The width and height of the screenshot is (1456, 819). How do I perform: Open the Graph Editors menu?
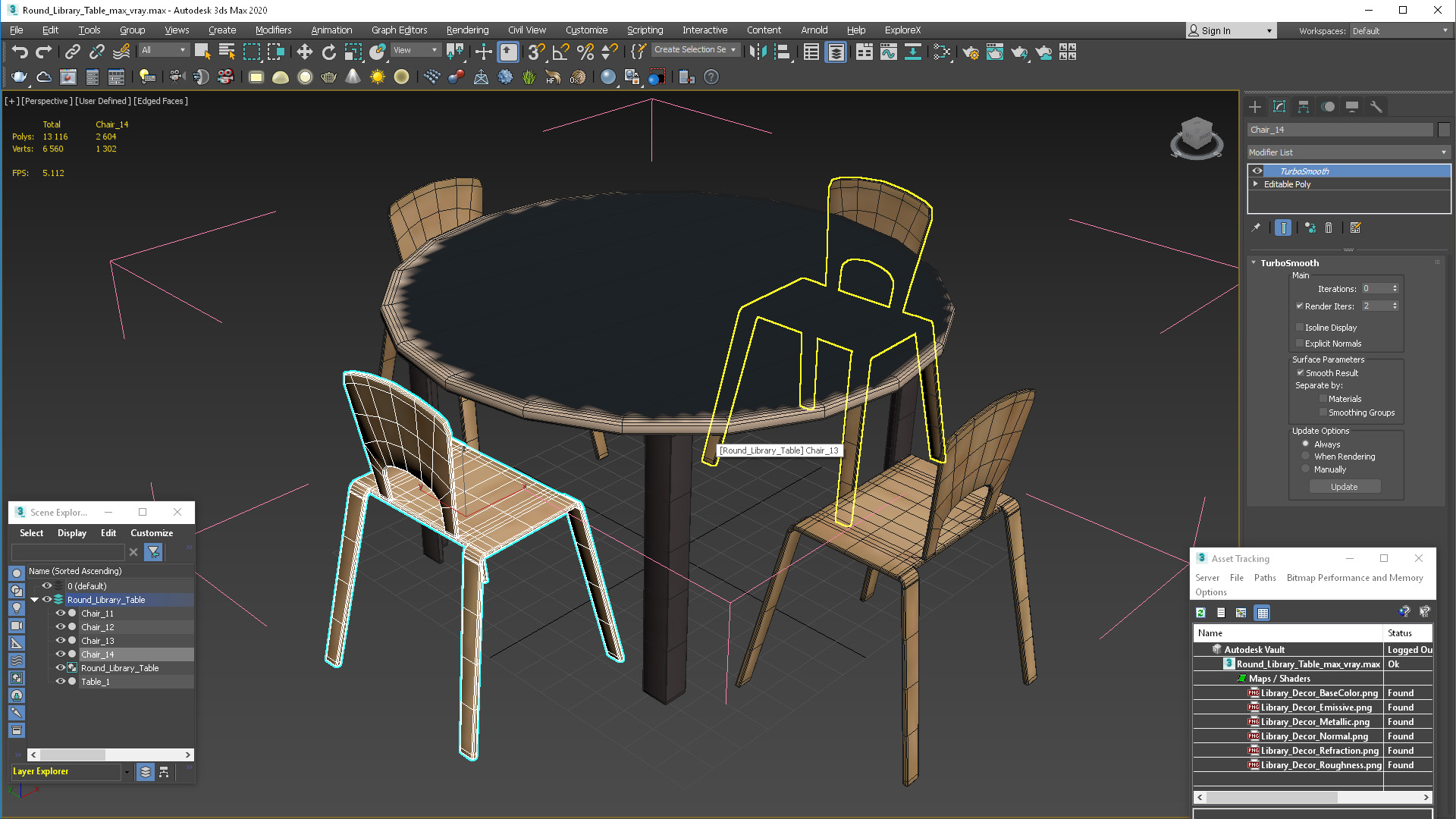tap(399, 30)
